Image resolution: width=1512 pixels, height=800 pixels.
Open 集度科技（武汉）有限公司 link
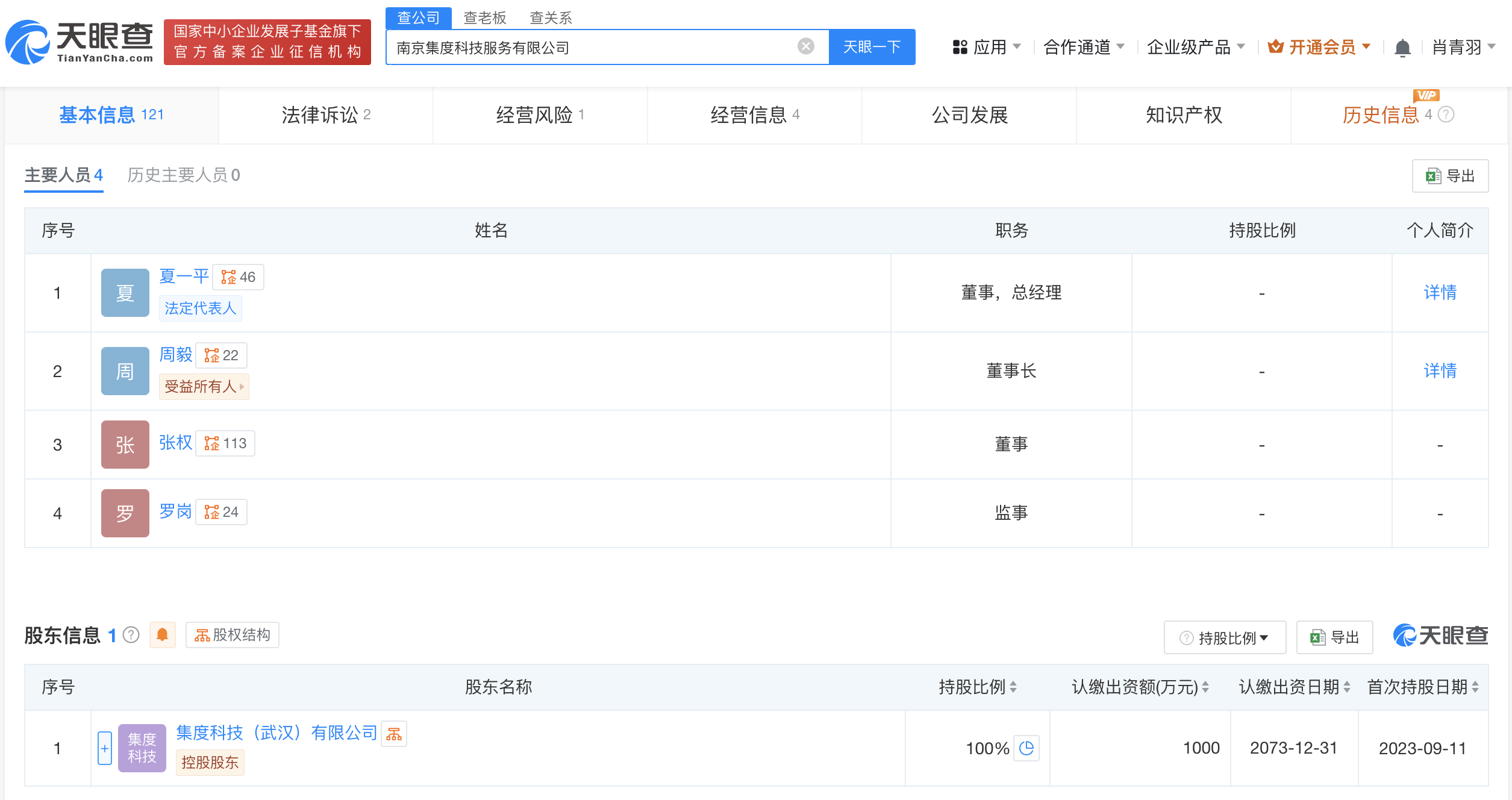[x=276, y=733]
